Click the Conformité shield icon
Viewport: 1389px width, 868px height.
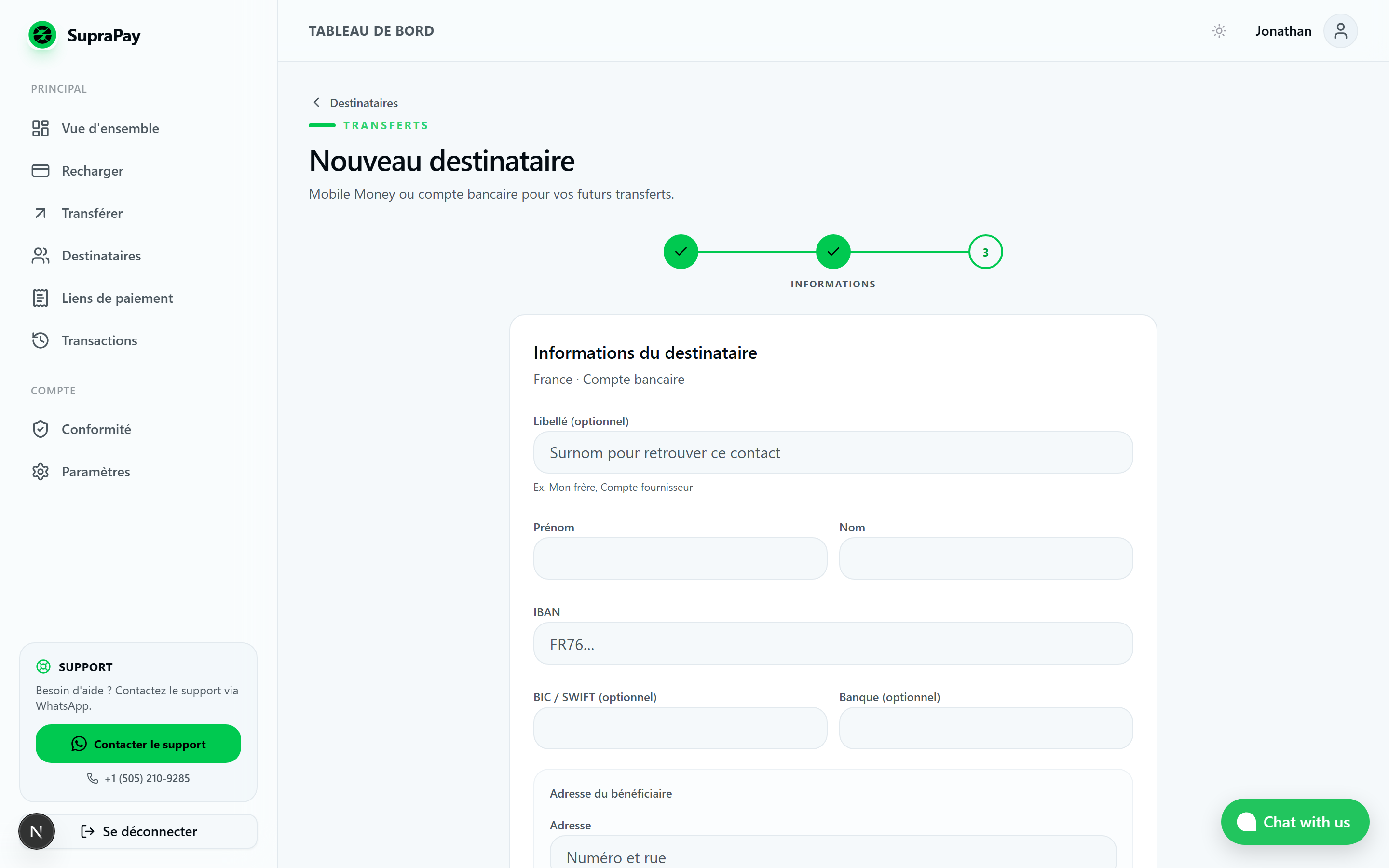[x=40, y=429]
